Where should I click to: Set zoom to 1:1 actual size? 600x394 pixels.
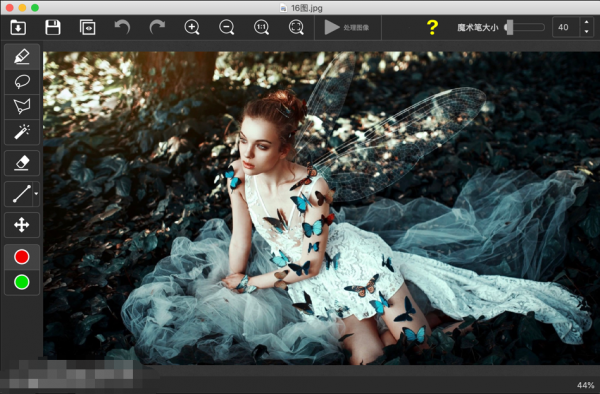262,28
